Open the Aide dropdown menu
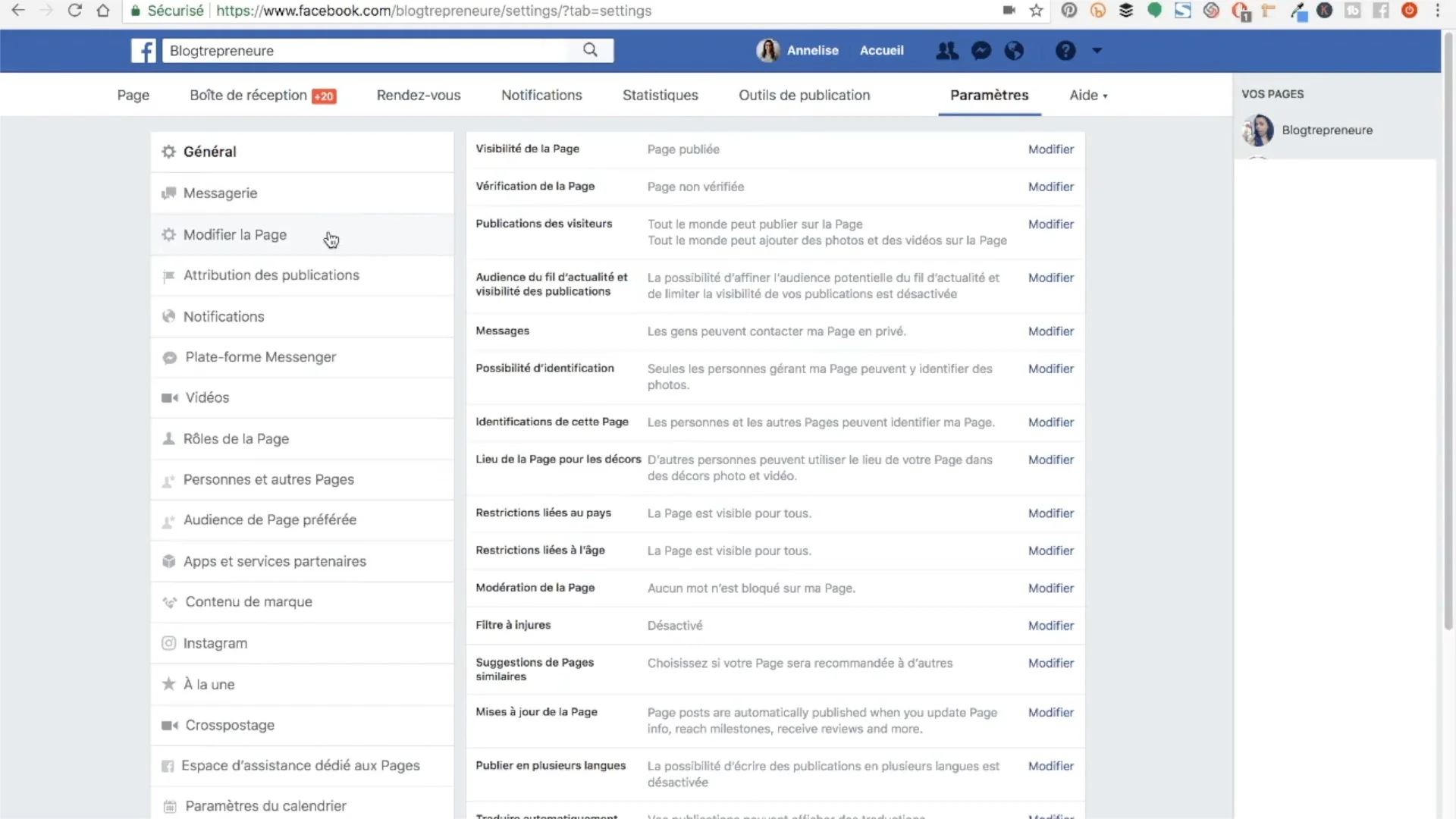 point(1088,95)
